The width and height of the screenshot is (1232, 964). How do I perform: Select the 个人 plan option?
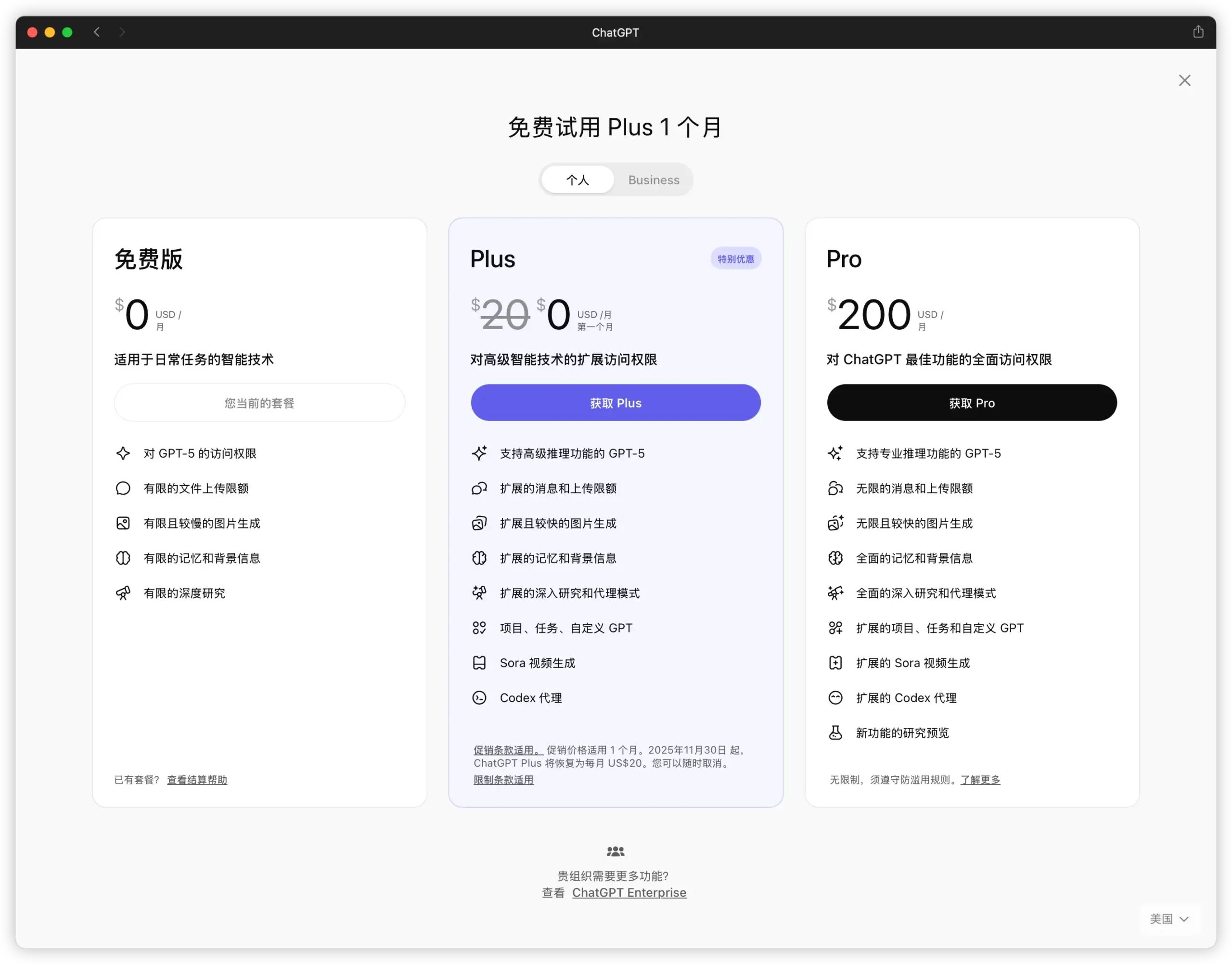[x=577, y=180]
